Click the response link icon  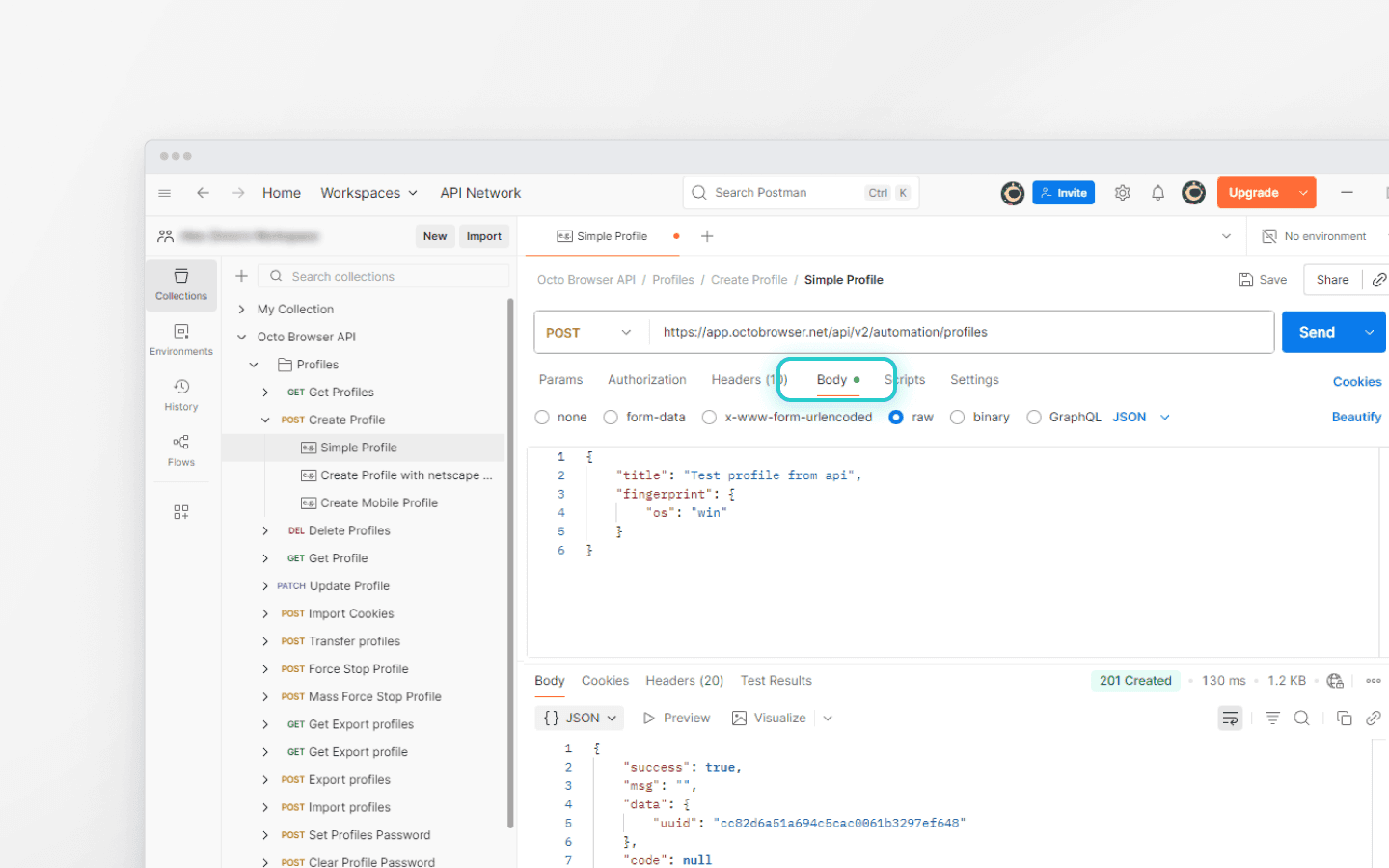coord(1374,718)
